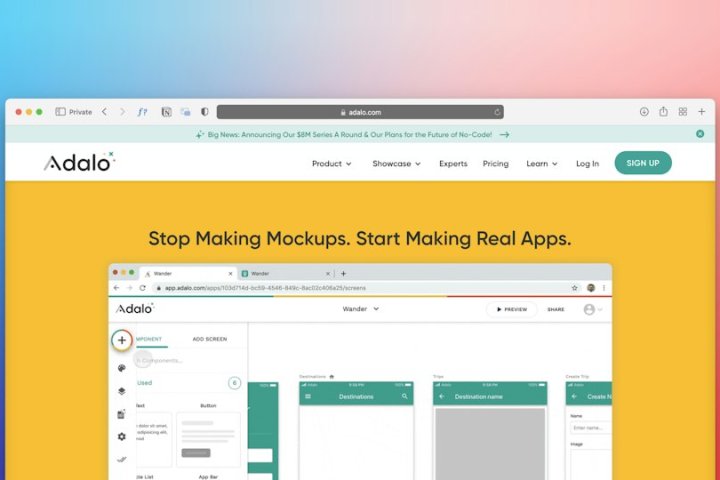Click the SIGN UP button
The width and height of the screenshot is (720, 480).
coord(643,163)
